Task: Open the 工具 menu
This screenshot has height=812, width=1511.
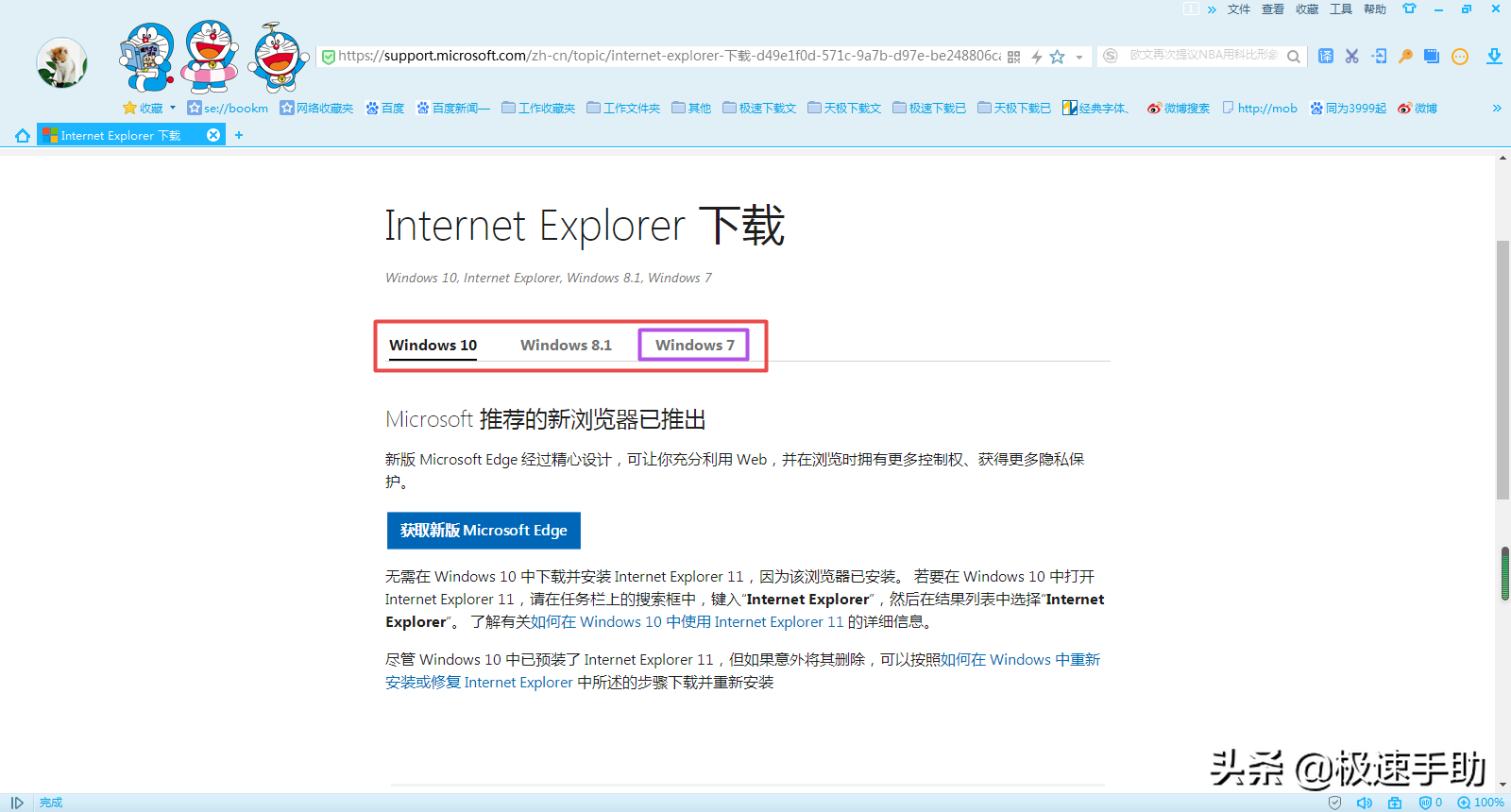Action: 1341,8
